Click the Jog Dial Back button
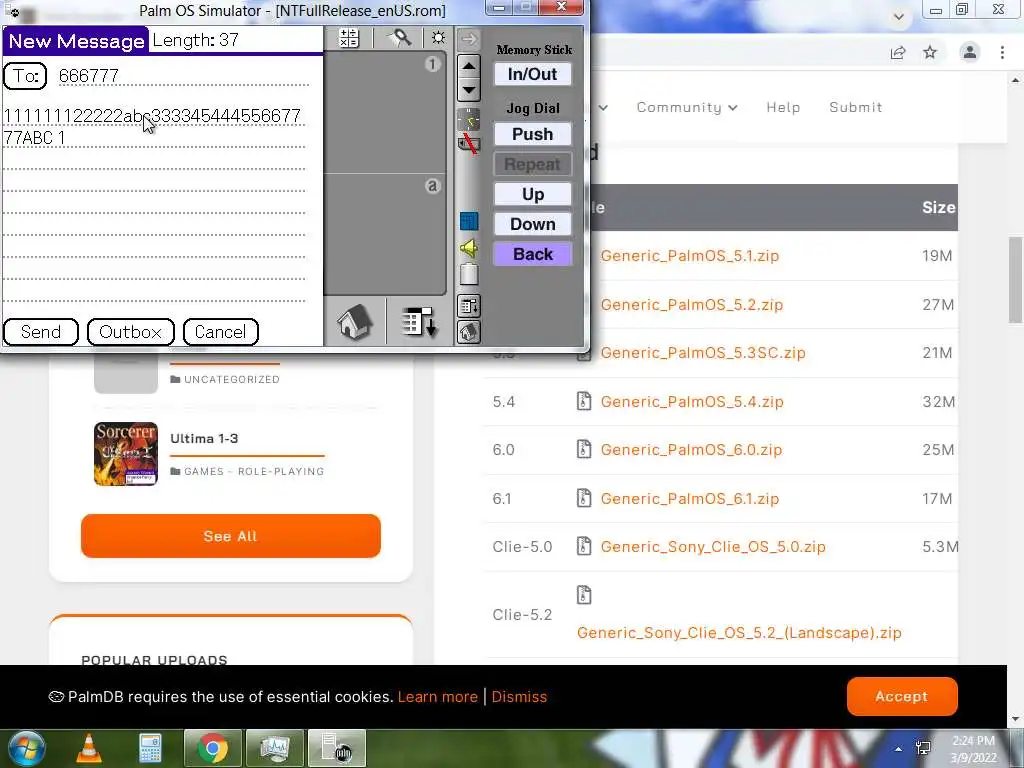The height and width of the screenshot is (768, 1024). (533, 254)
